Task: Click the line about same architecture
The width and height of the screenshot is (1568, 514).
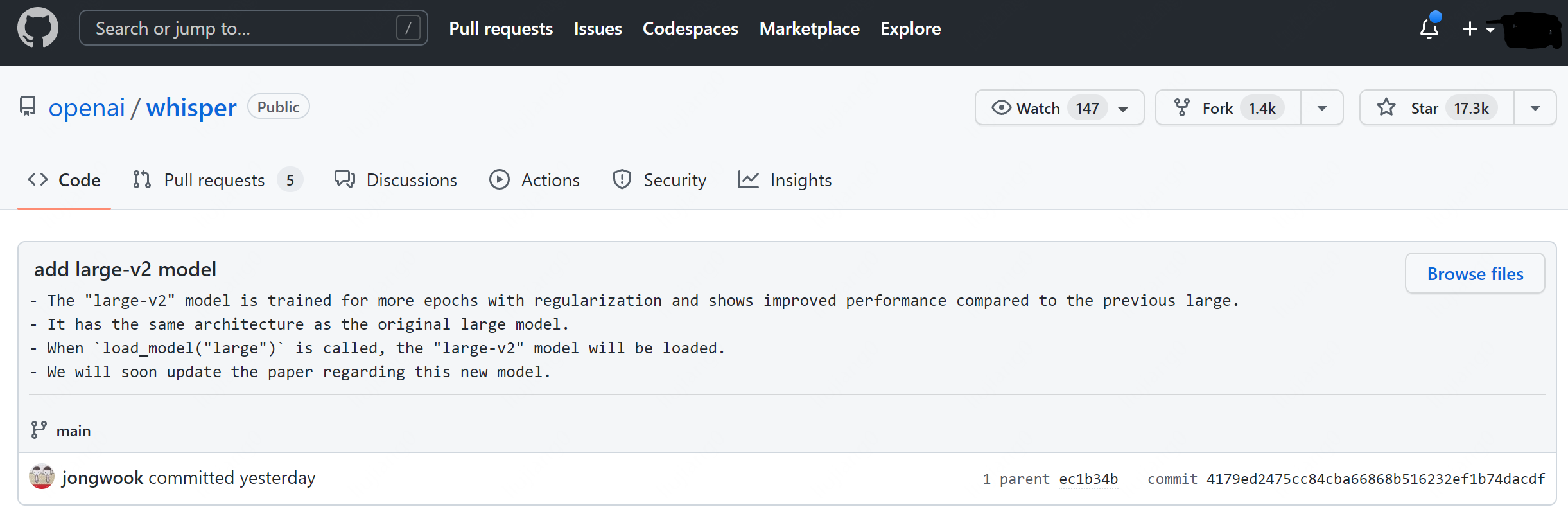Action: (x=299, y=324)
